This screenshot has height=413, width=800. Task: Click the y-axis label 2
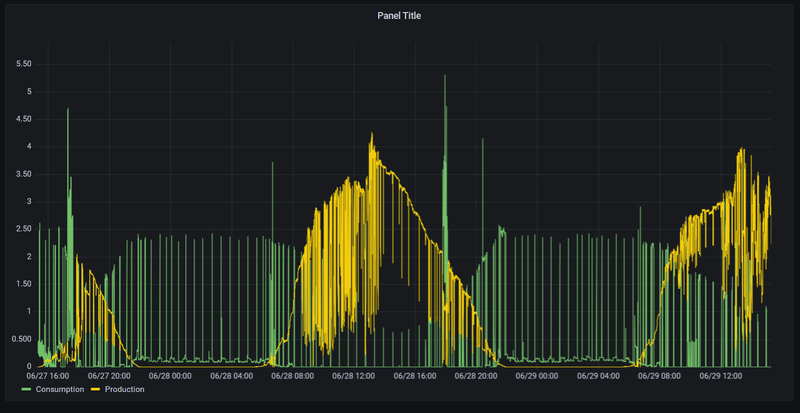click(30, 257)
